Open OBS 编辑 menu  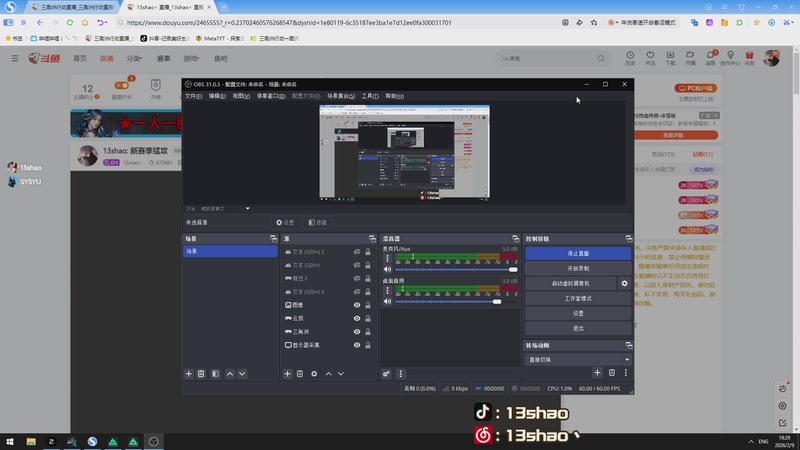[217, 96]
